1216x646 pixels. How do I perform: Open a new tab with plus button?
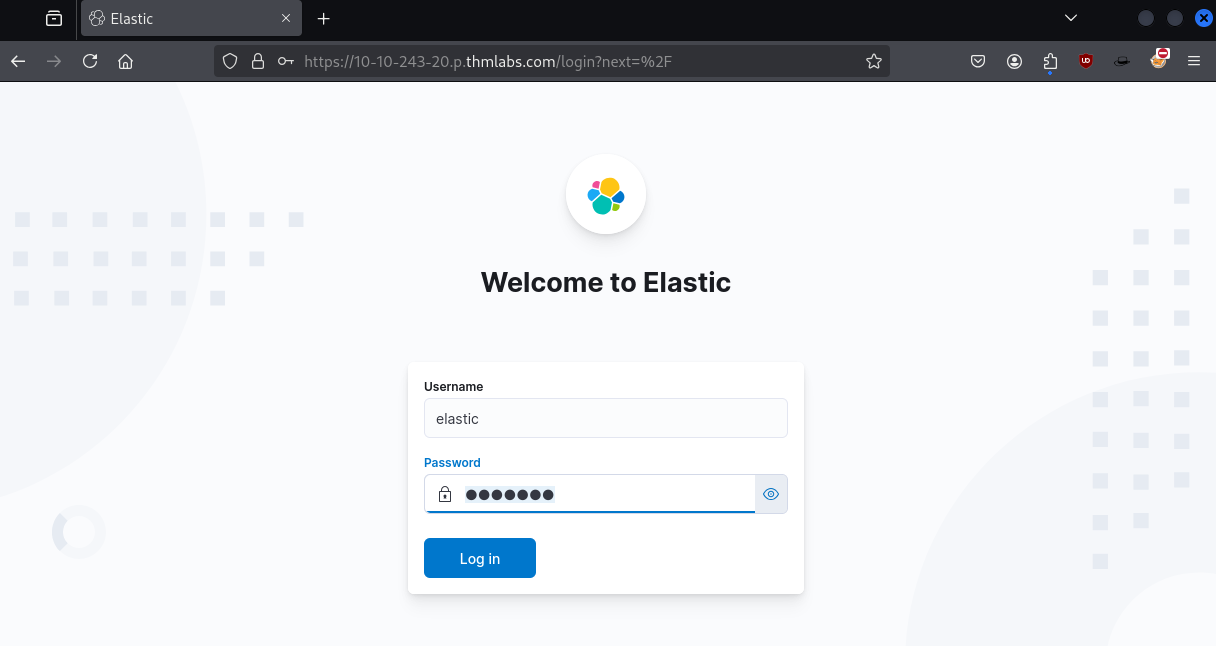coord(323,18)
